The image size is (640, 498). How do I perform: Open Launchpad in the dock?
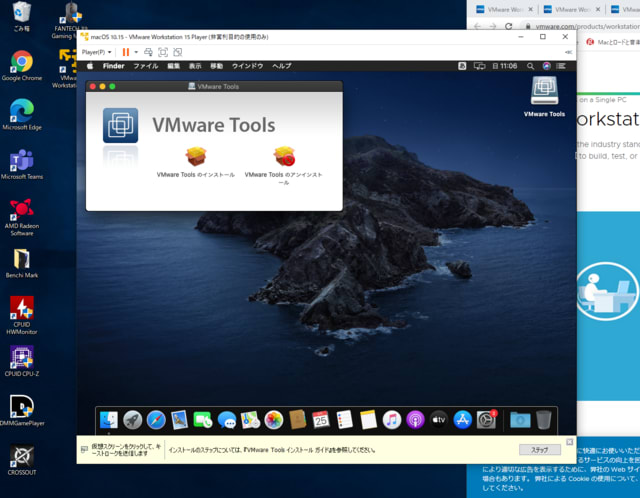[133, 420]
